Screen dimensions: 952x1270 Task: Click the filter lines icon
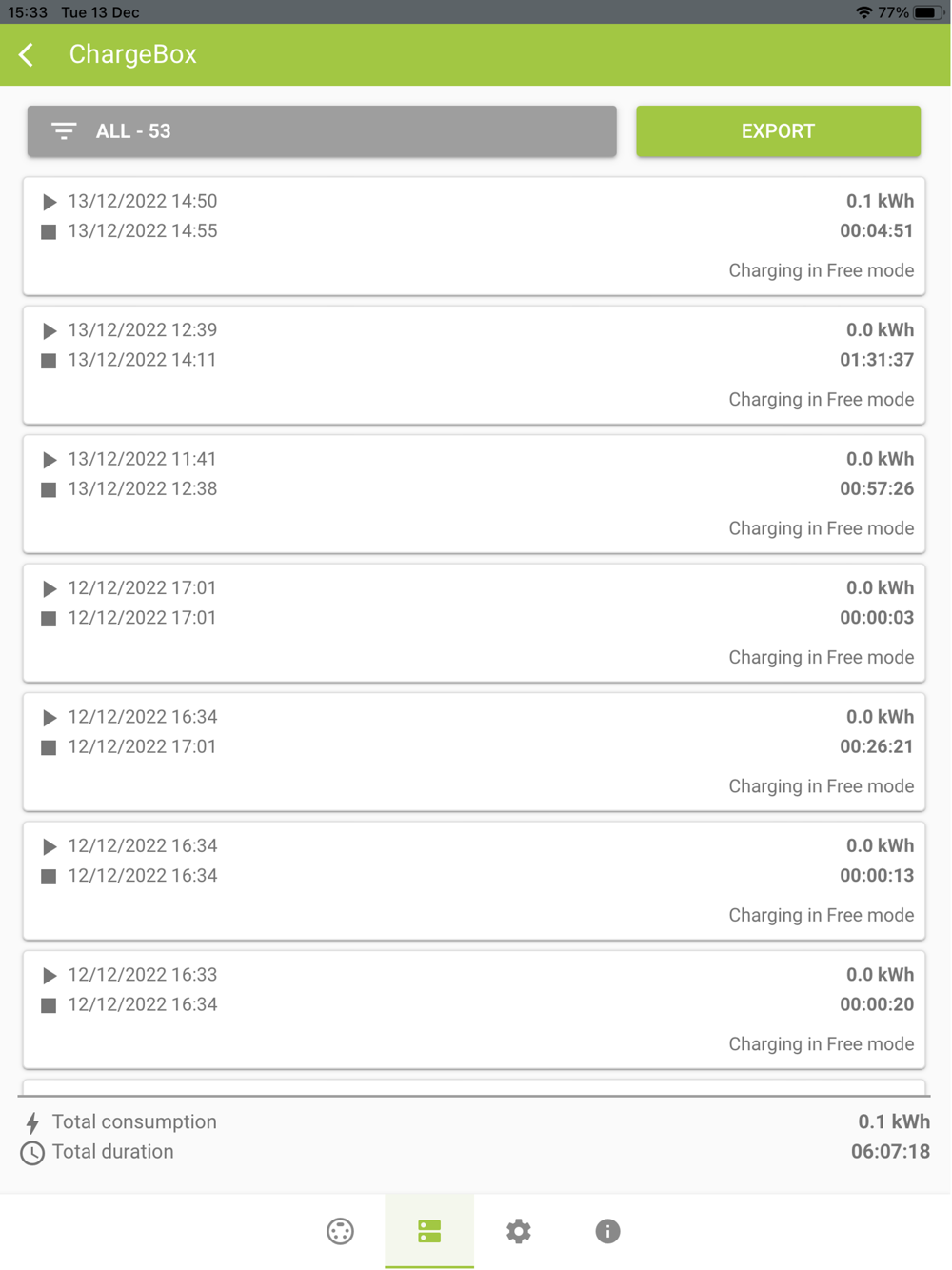[x=64, y=131]
